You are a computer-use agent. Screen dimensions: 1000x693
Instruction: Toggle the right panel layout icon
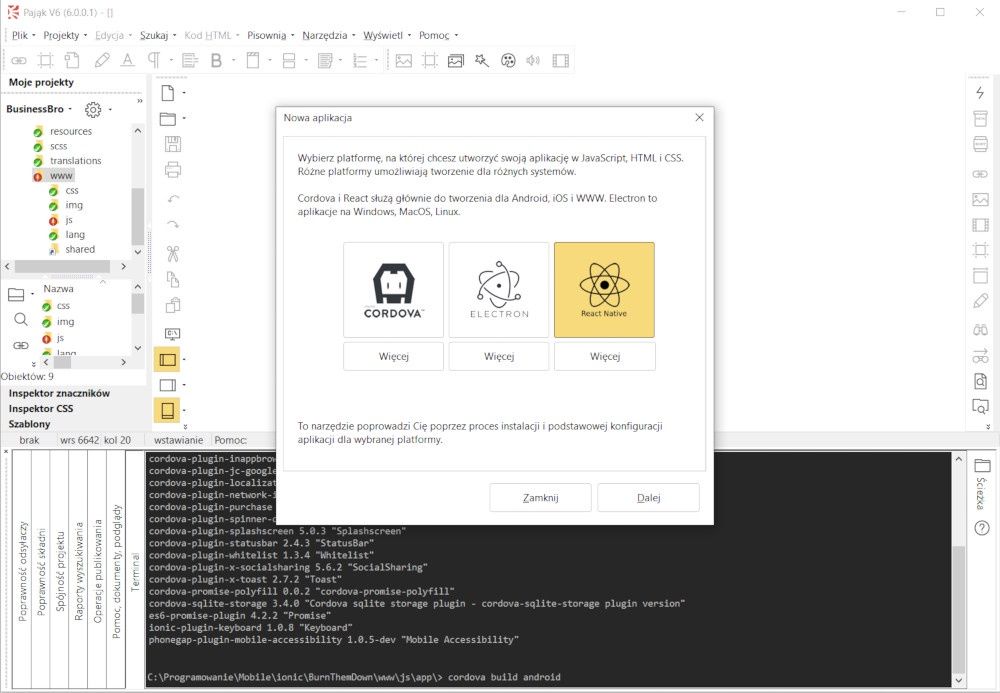tap(168, 385)
